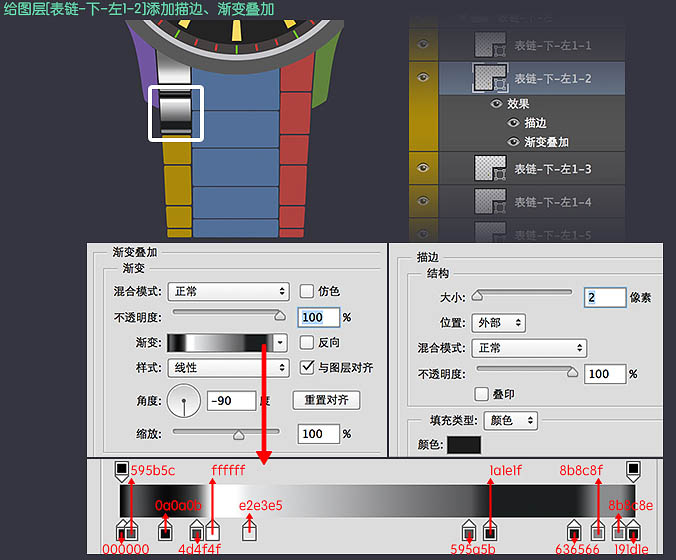Click the stroke size field showing 2

tap(605, 297)
